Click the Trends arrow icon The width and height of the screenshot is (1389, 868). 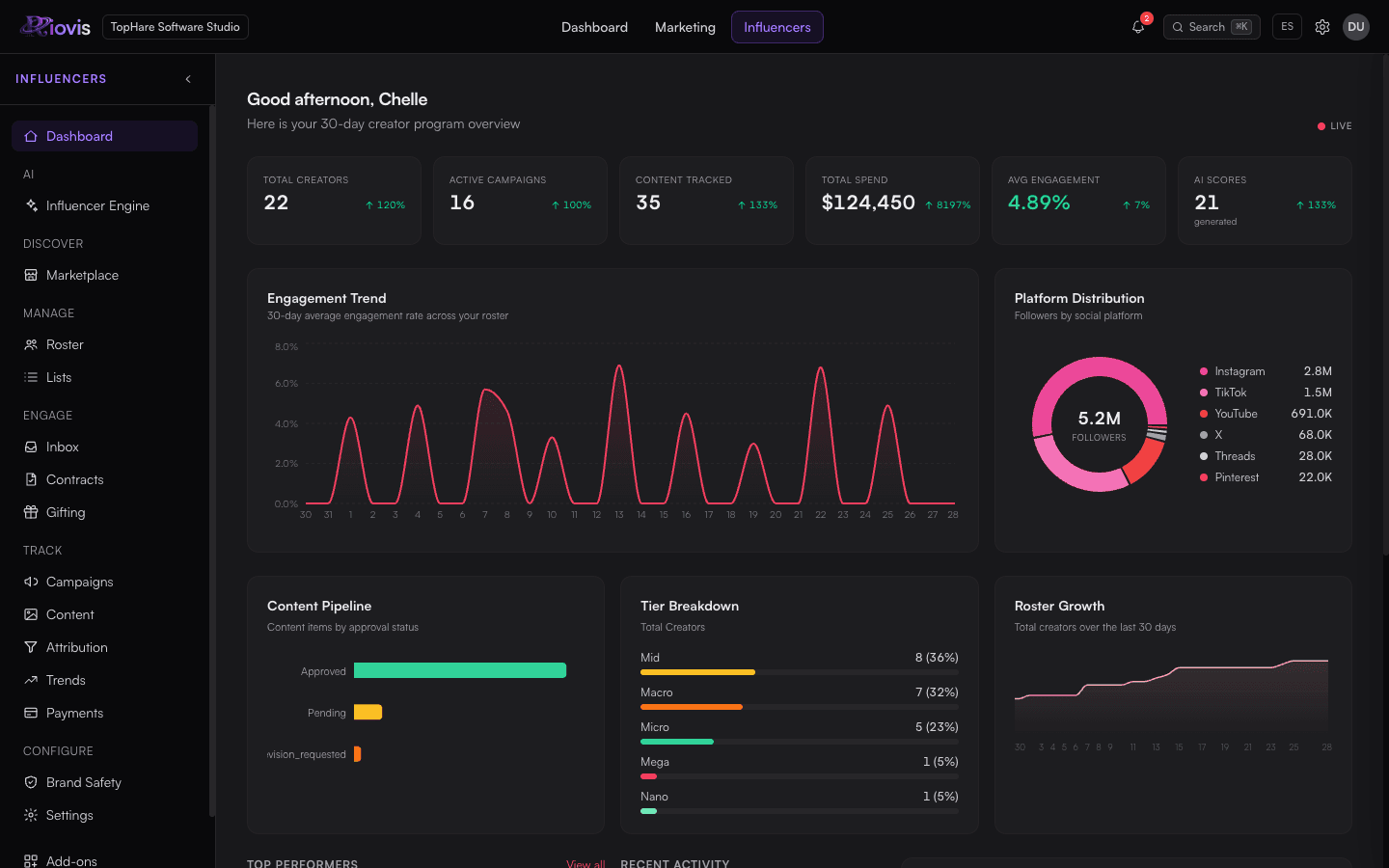[31, 680]
